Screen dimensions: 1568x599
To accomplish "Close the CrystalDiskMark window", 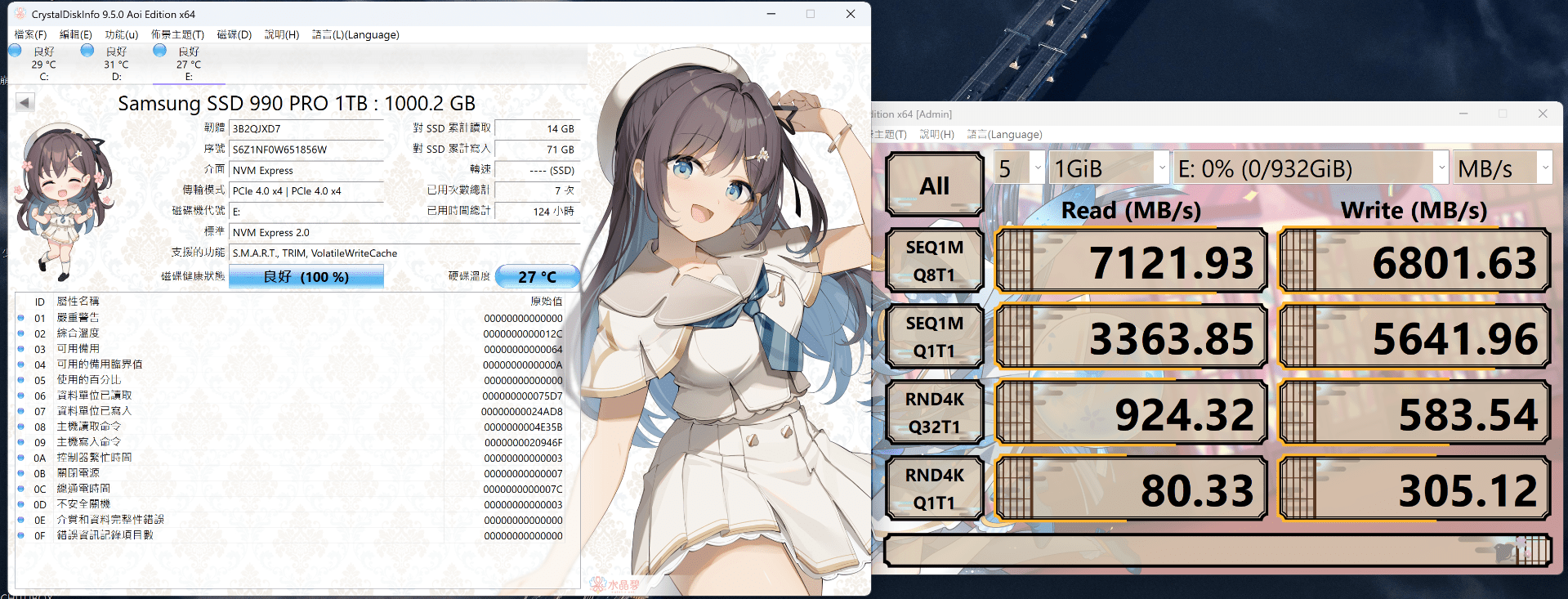I will click(x=1543, y=114).
